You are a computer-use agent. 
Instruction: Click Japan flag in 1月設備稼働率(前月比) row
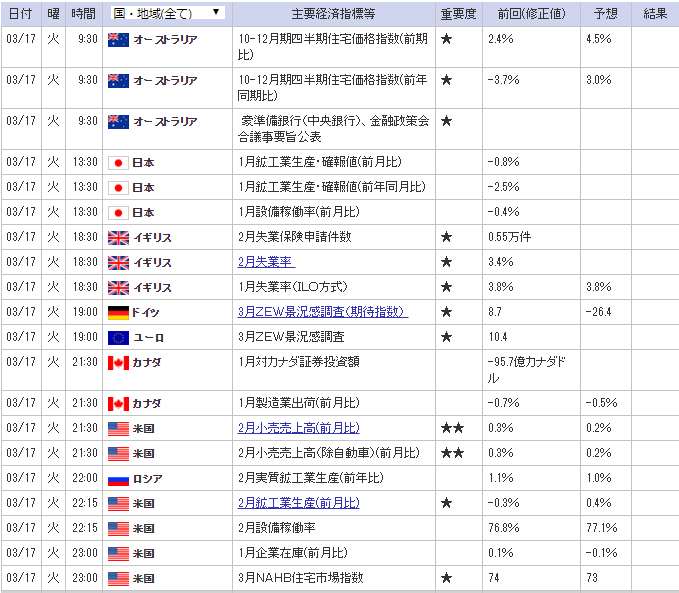click(x=118, y=213)
